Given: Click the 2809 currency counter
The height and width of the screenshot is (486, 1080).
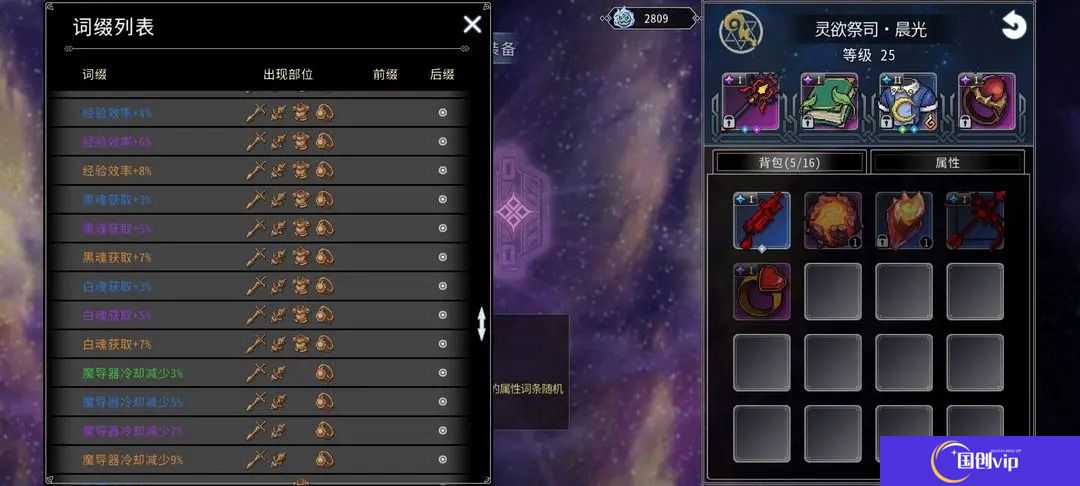Looking at the screenshot, I should pos(652,19).
